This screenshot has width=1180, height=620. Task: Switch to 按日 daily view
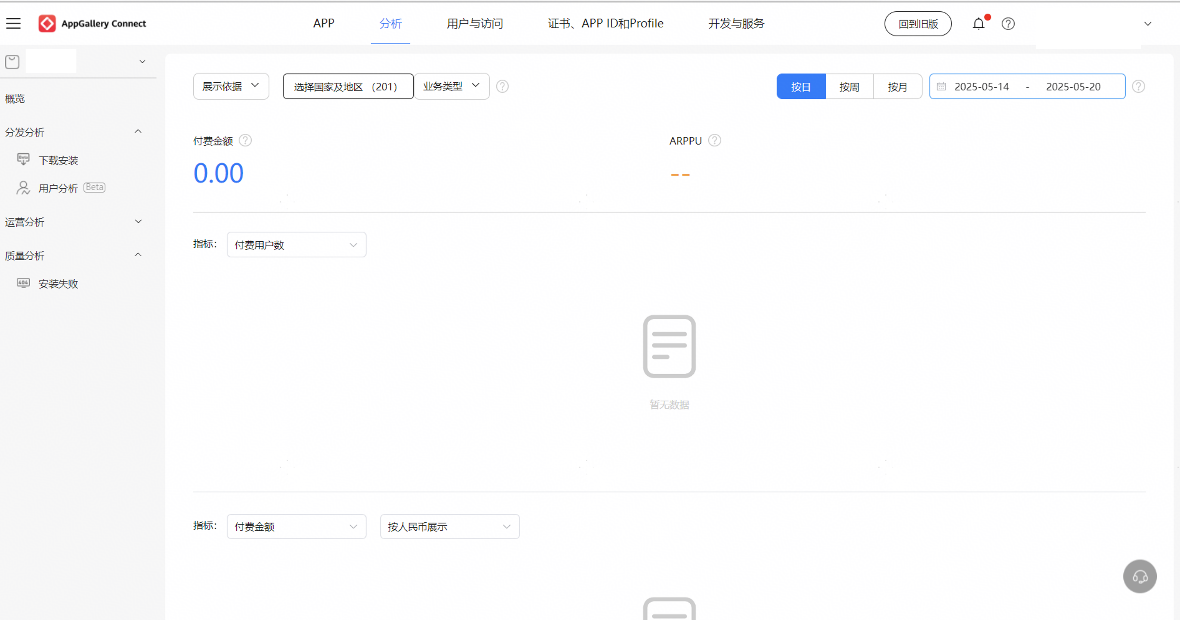(801, 87)
